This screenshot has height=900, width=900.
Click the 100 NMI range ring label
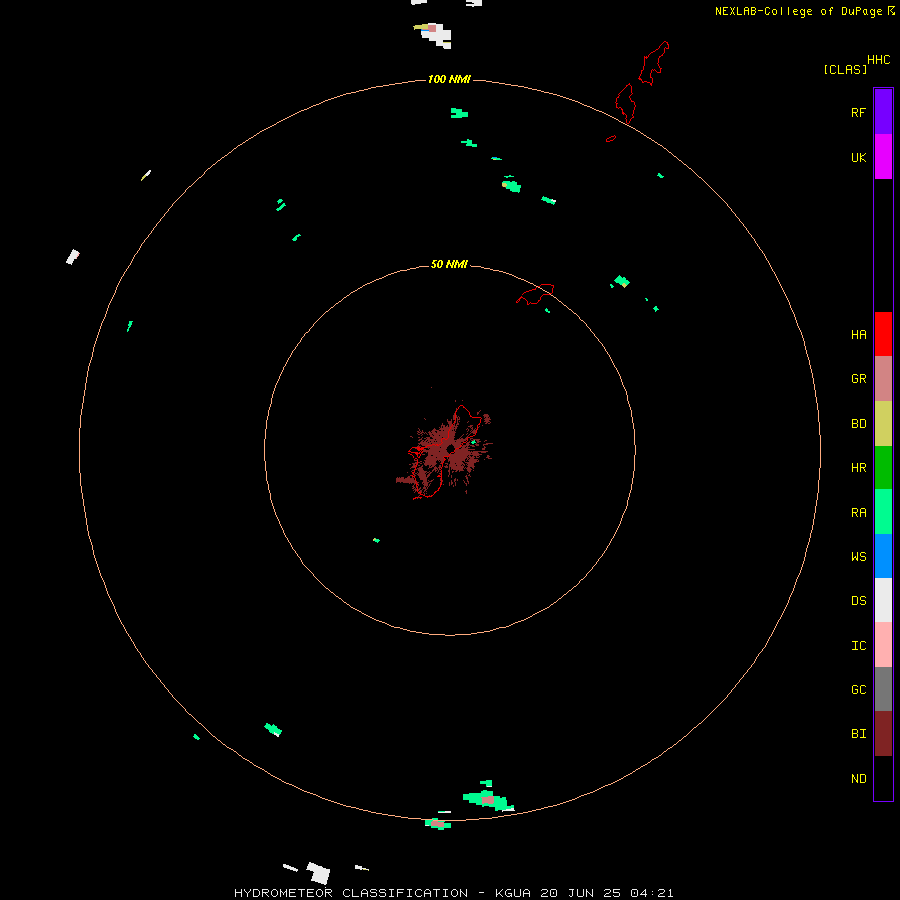449,79
